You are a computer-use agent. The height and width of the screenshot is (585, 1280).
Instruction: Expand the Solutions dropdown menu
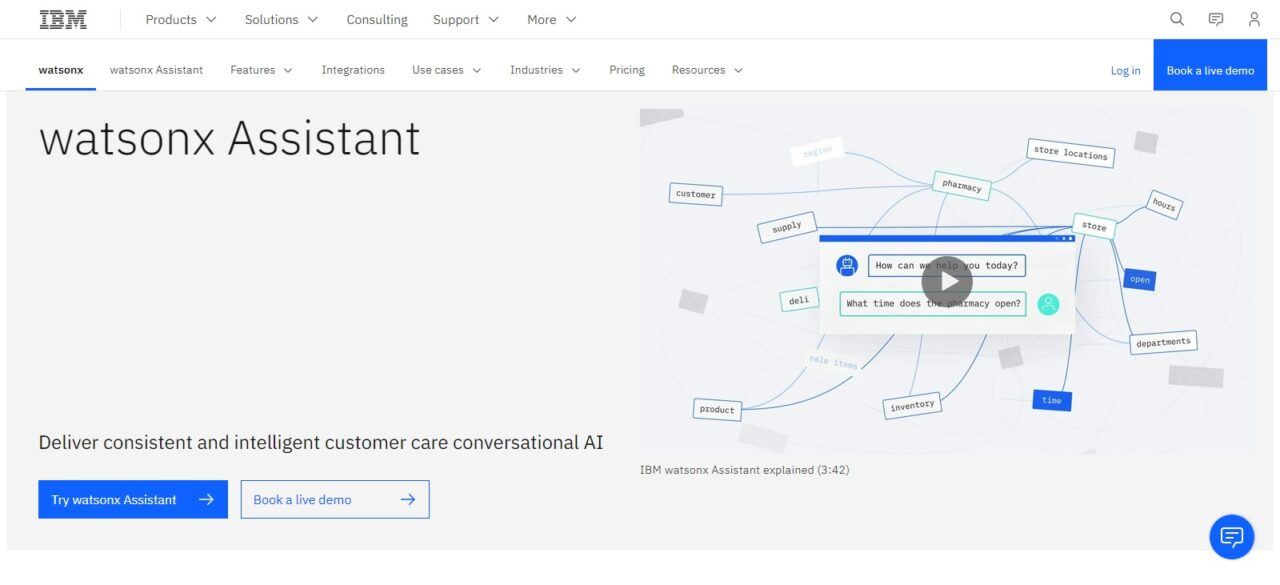tap(281, 19)
